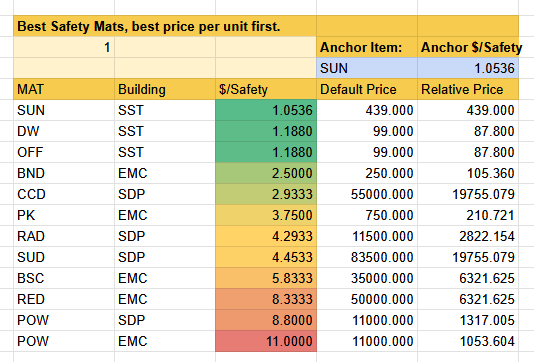Screen dimensions: 534x362
Task: Select the title cell Best Safety Mats
Action: point(165,26)
